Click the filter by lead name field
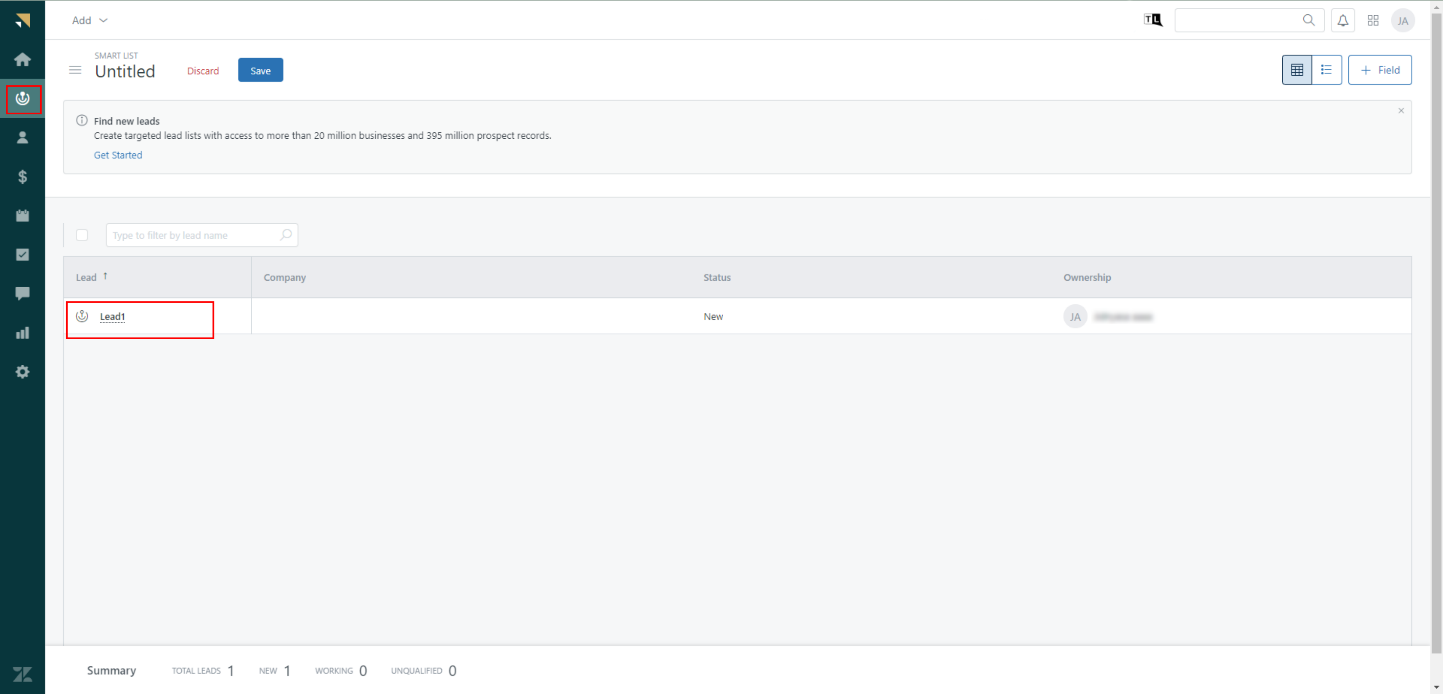Viewport: 1443px width, 694px height. [x=194, y=235]
